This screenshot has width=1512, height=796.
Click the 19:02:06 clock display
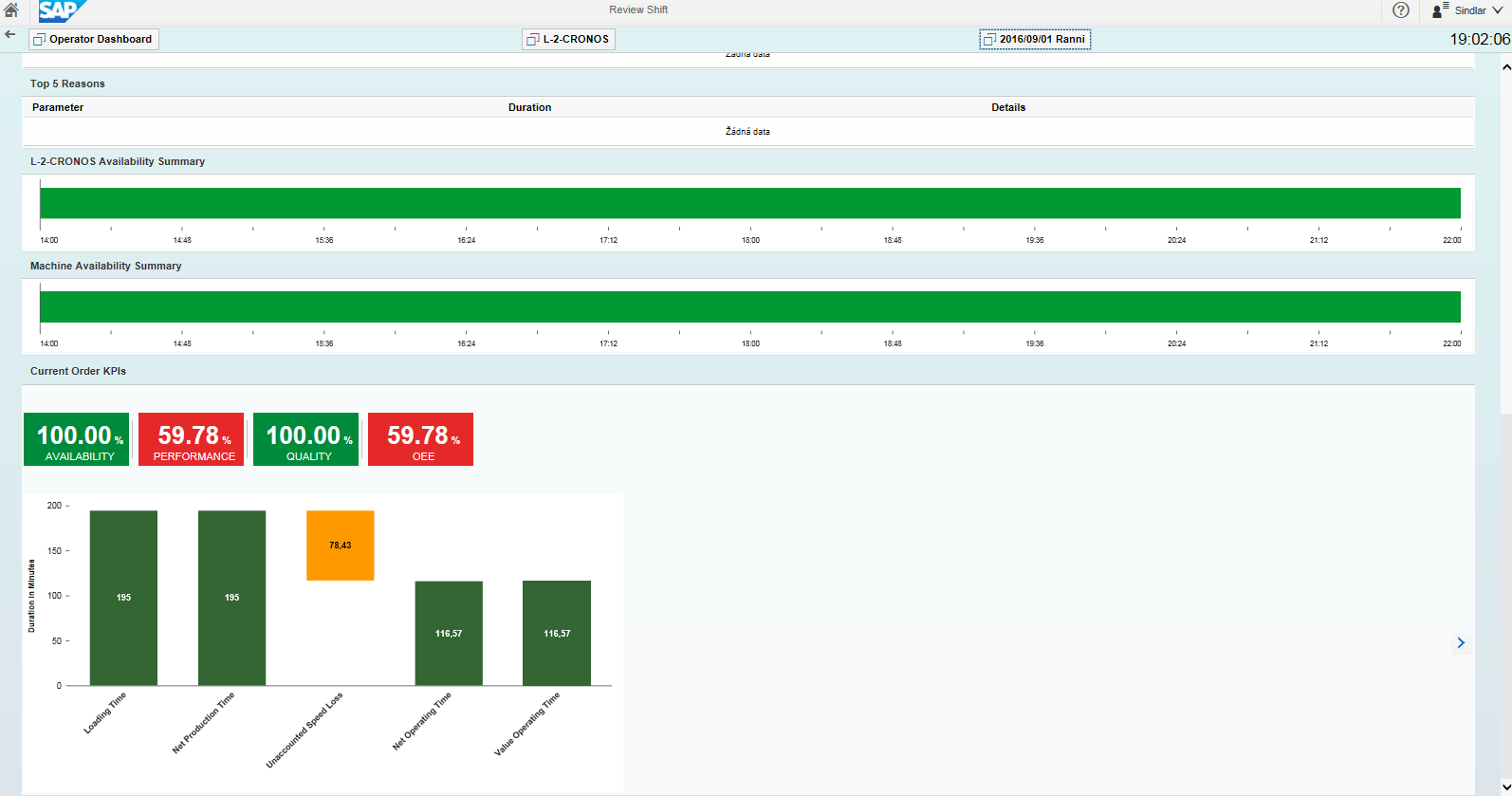click(x=1480, y=39)
